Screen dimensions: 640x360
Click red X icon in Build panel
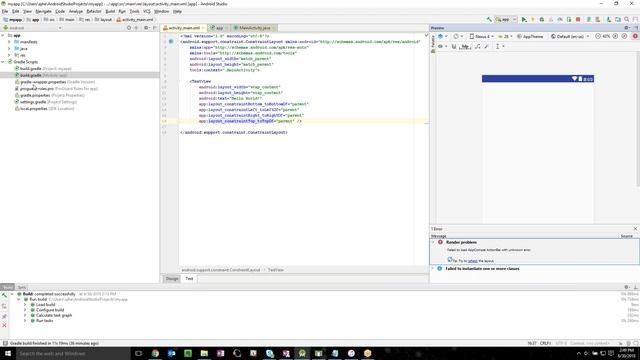pos(4,325)
